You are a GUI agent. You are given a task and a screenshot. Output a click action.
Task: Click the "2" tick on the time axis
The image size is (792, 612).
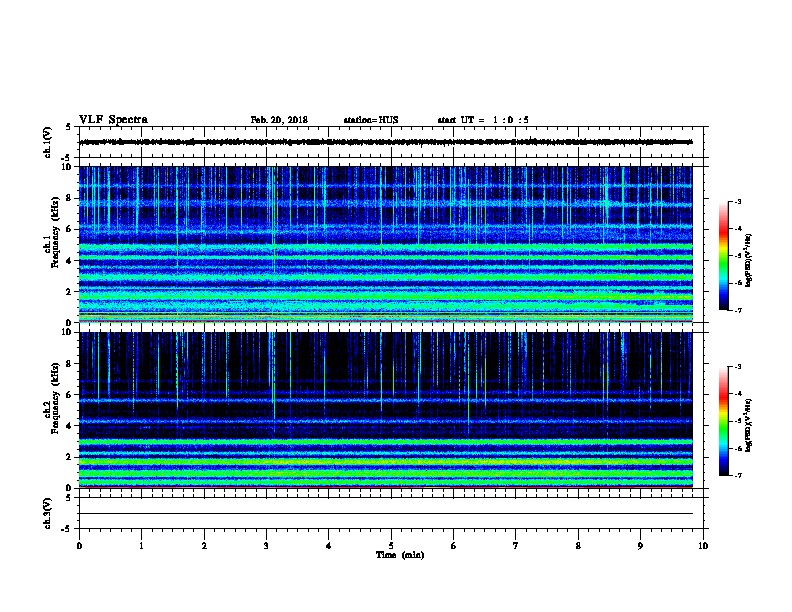[204, 545]
